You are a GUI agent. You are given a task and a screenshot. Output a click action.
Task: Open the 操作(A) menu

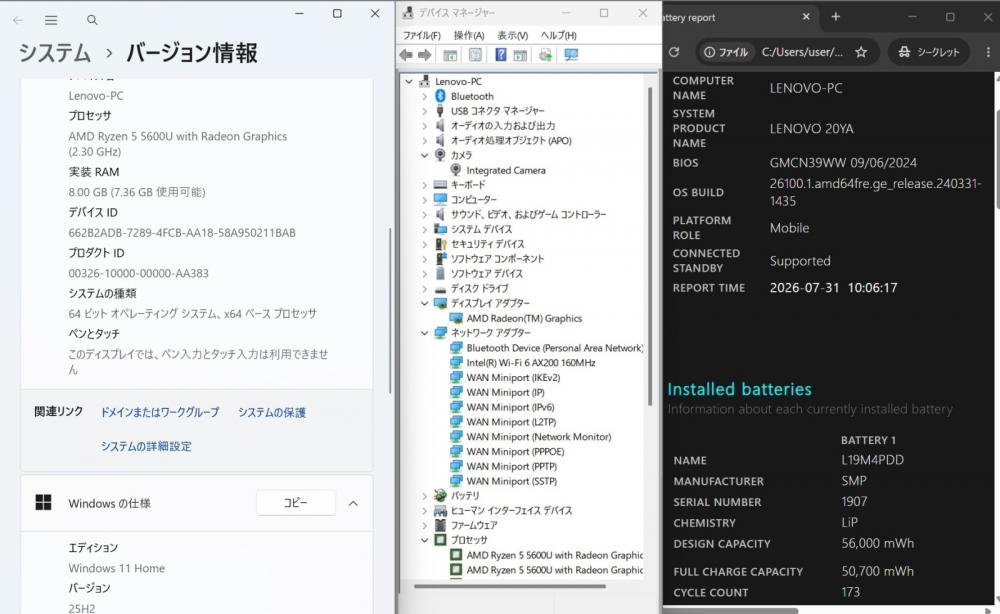coord(469,36)
